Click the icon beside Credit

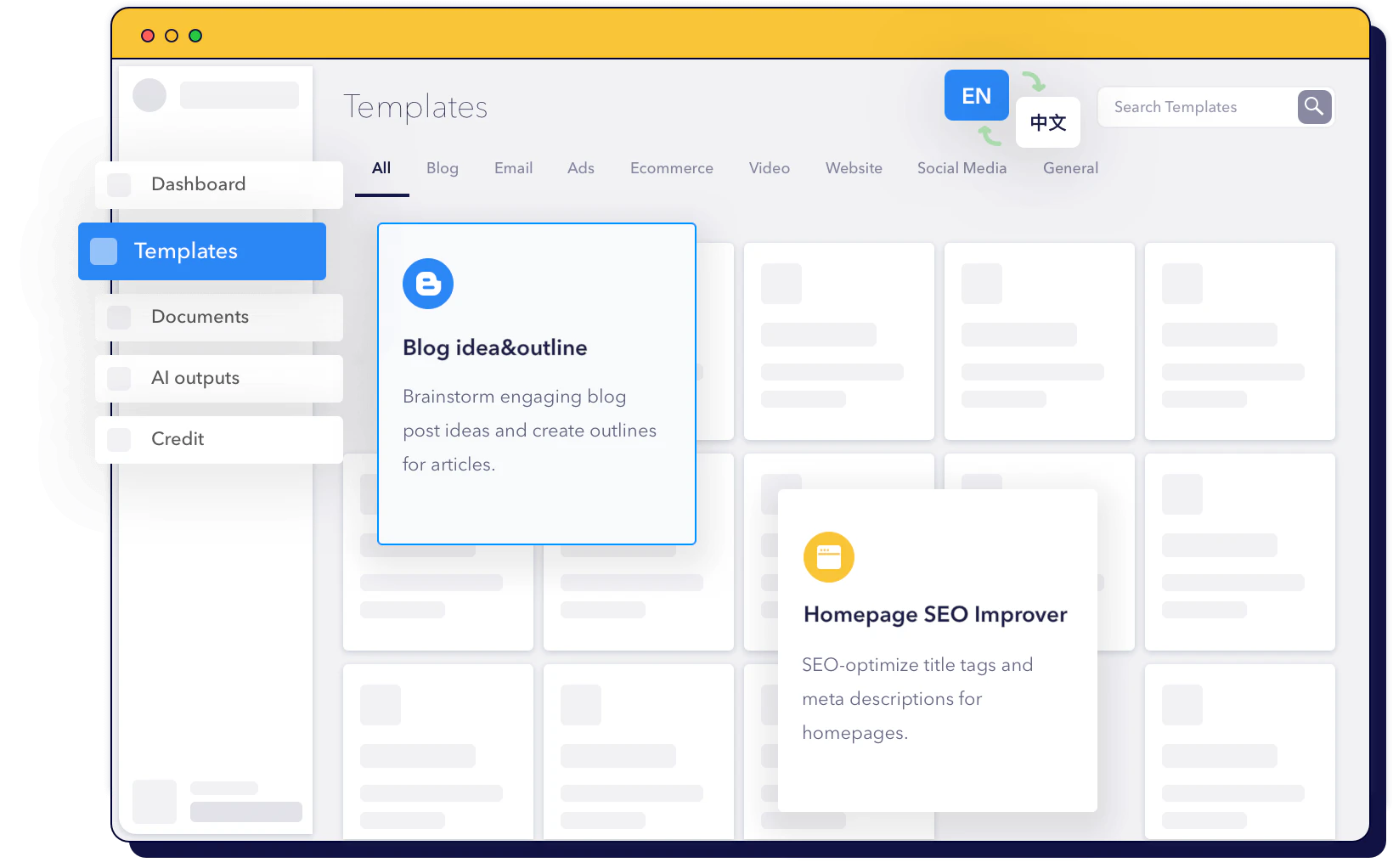(119, 440)
